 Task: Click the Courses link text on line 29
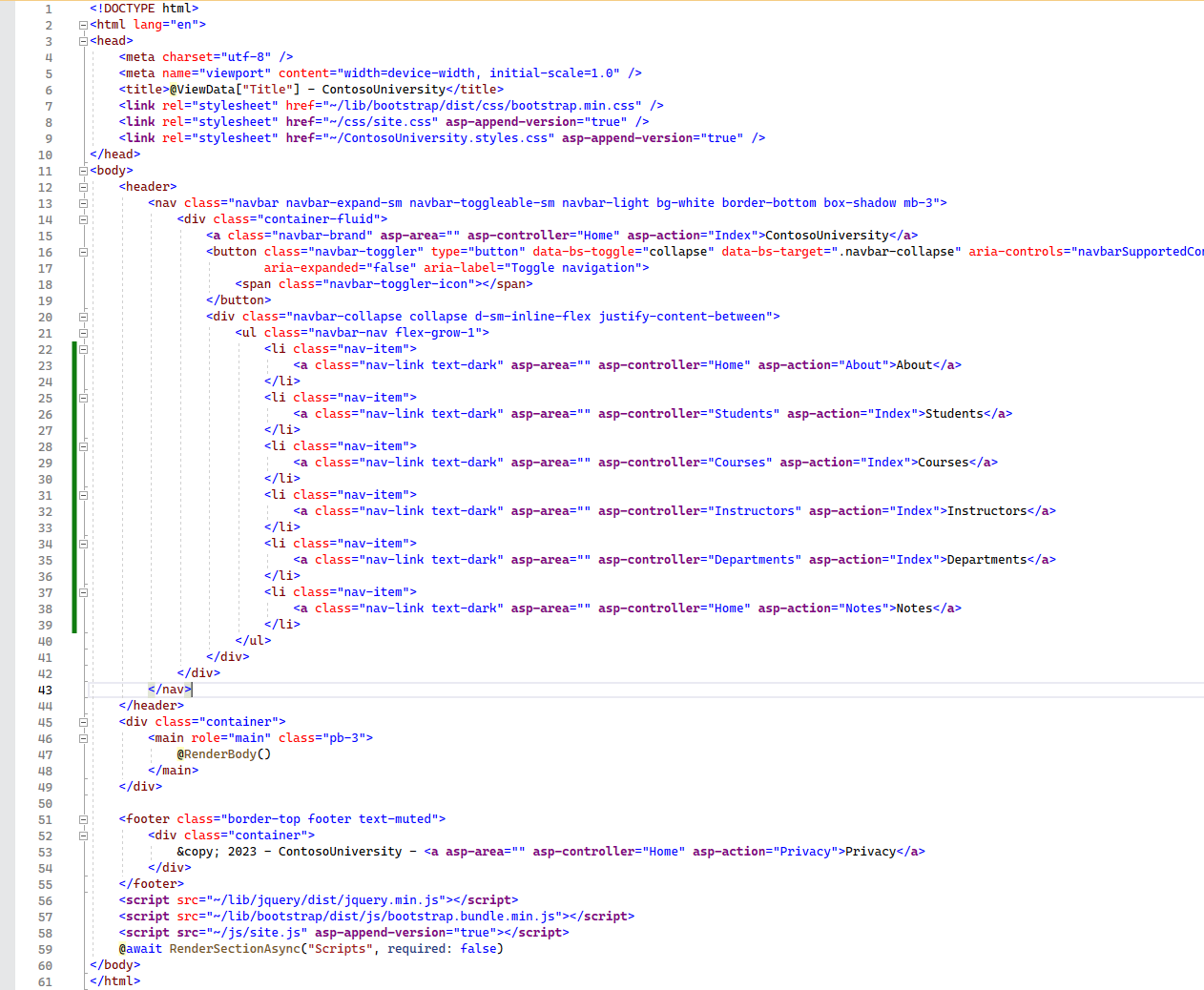click(944, 463)
